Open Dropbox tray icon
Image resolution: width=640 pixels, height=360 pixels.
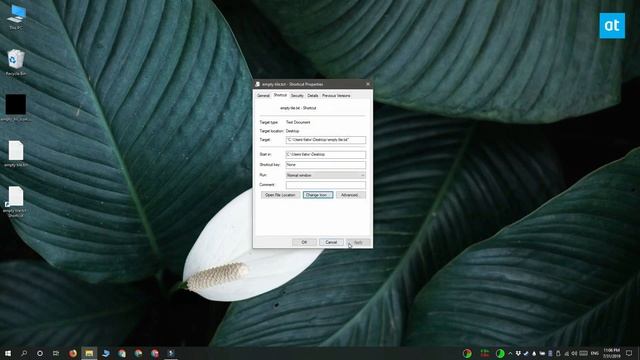click(518, 353)
